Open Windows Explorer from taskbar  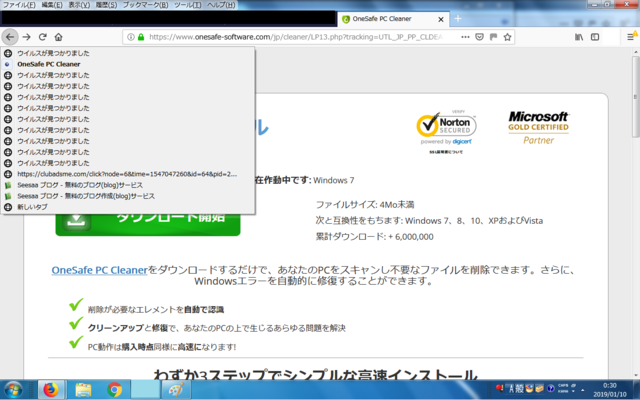point(83,390)
